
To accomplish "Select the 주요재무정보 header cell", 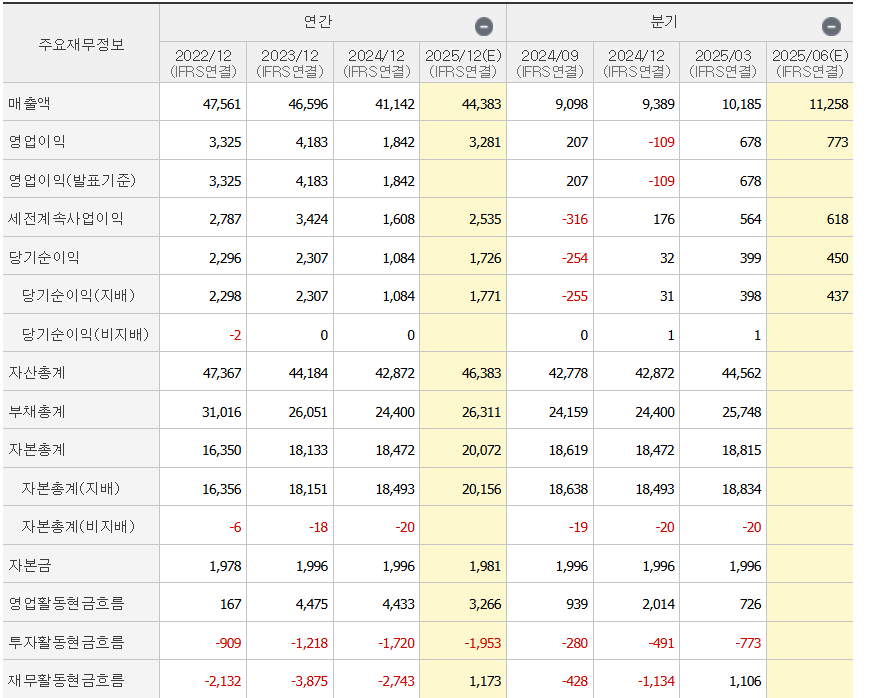I will tap(81, 44).
